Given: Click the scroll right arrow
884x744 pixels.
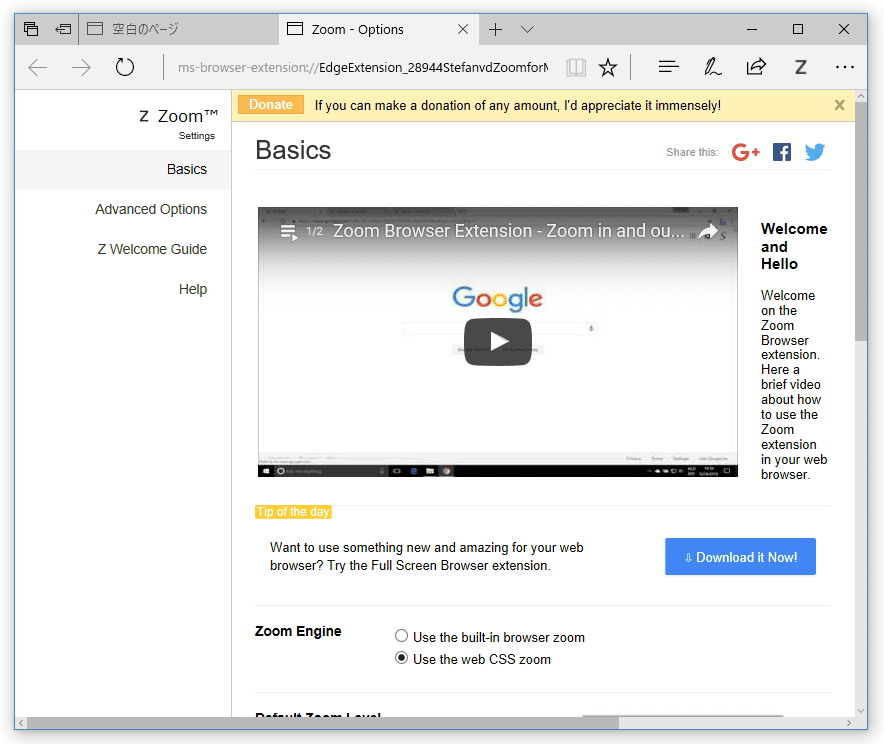Looking at the screenshot, I should [849, 723].
